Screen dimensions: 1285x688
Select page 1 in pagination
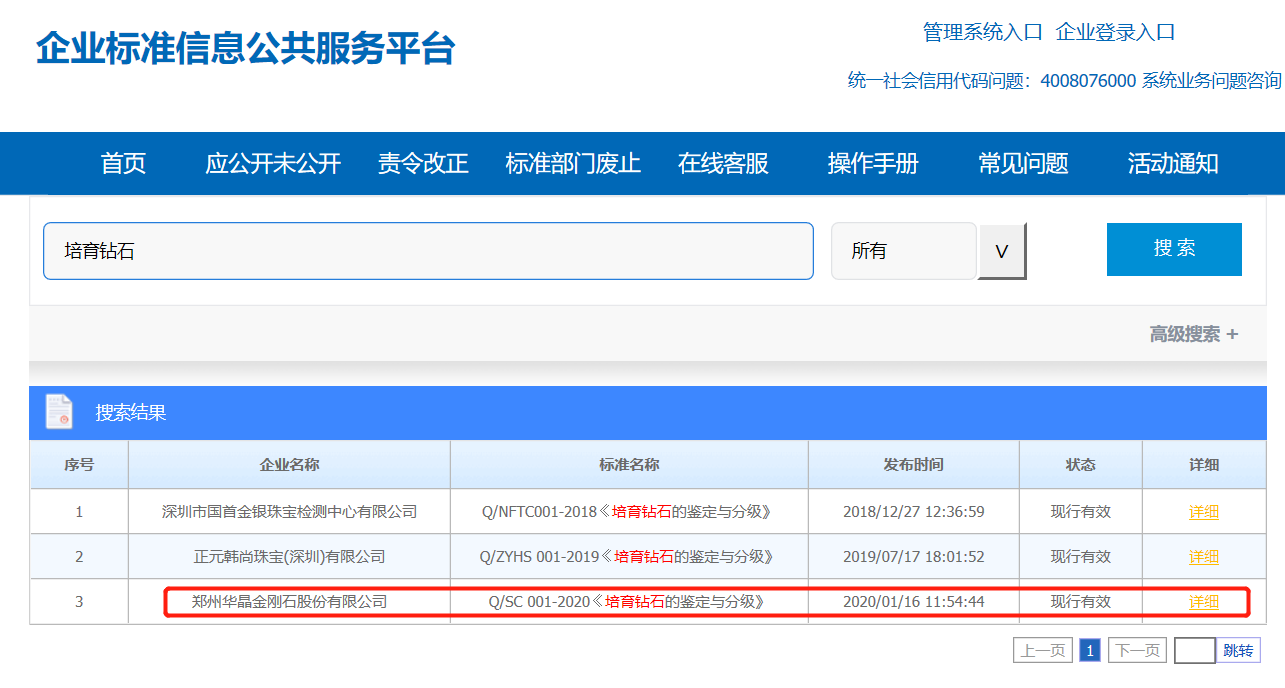tap(1090, 651)
